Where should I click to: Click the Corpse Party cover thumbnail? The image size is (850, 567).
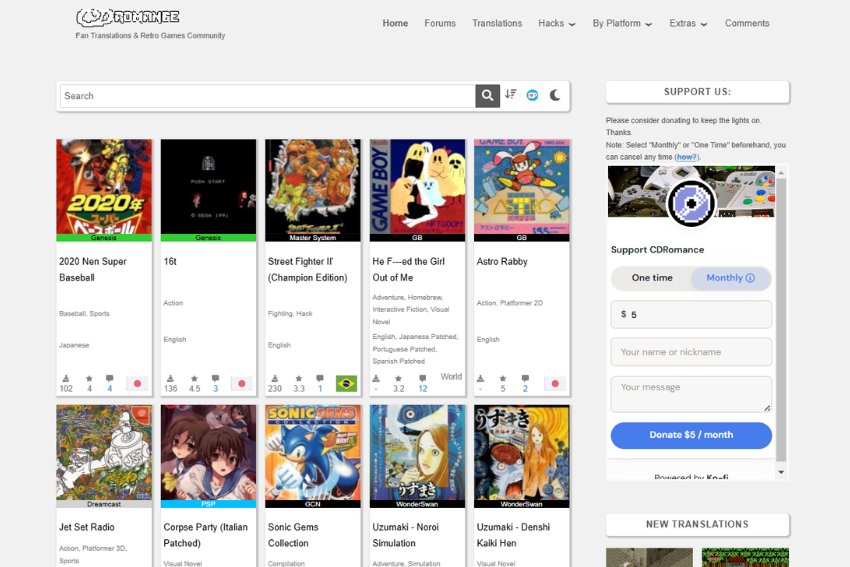coord(208,453)
